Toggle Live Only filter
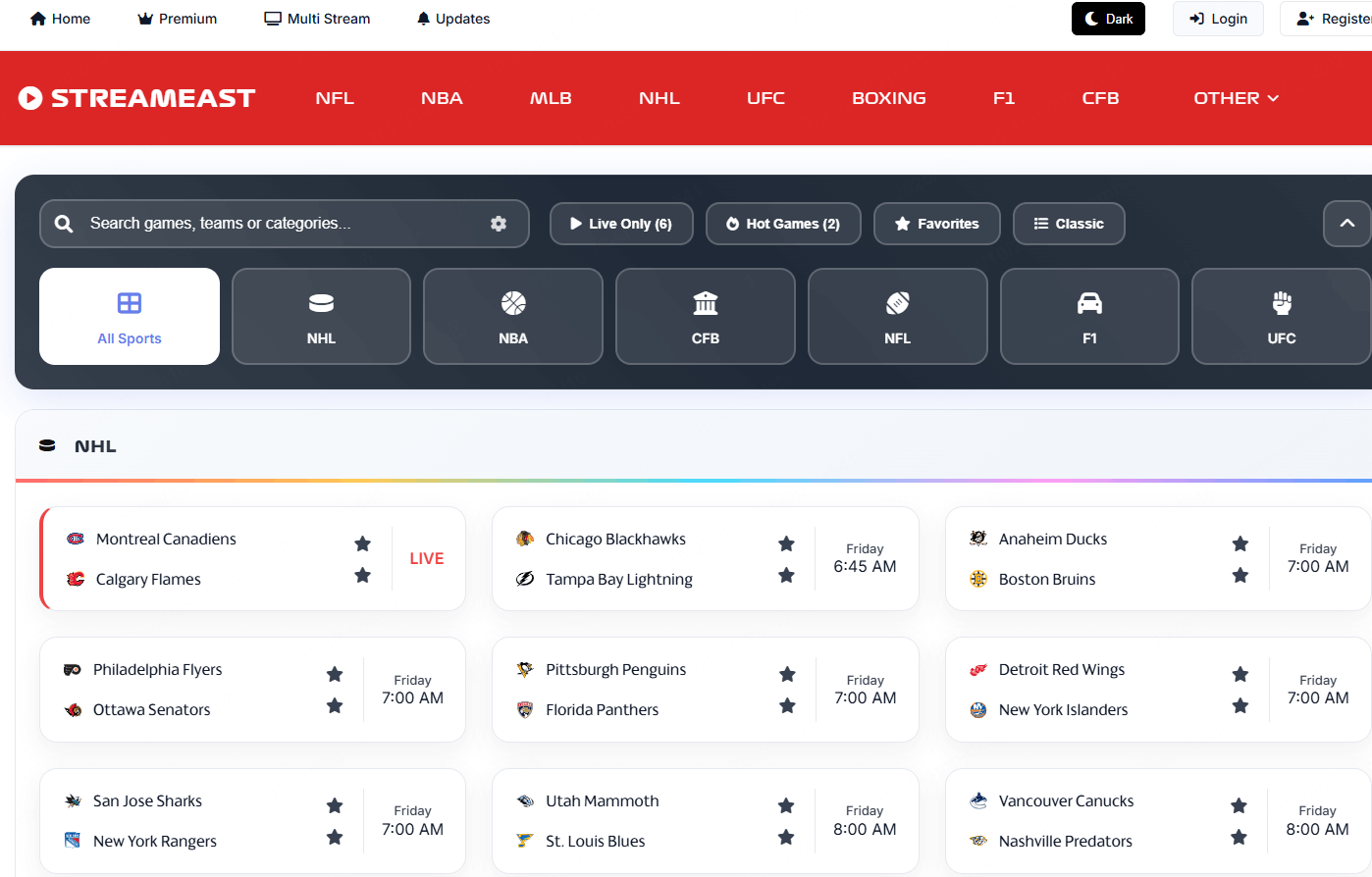This screenshot has width=1372, height=877. tap(621, 224)
